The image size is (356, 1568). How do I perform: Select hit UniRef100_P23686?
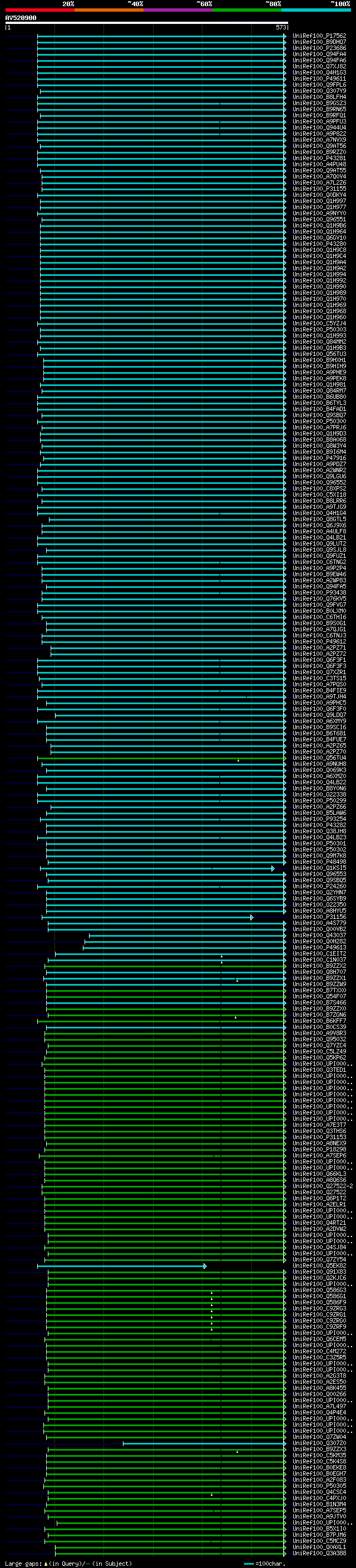point(319,48)
